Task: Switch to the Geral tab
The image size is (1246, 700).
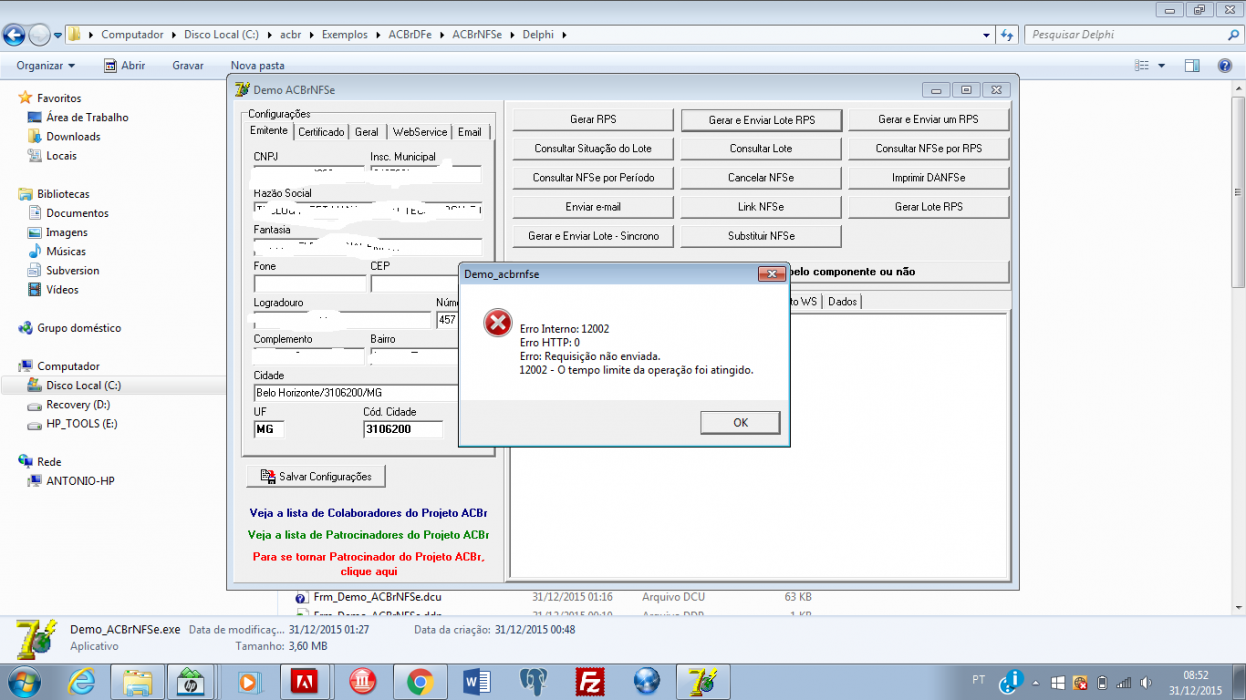Action: click(367, 132)
